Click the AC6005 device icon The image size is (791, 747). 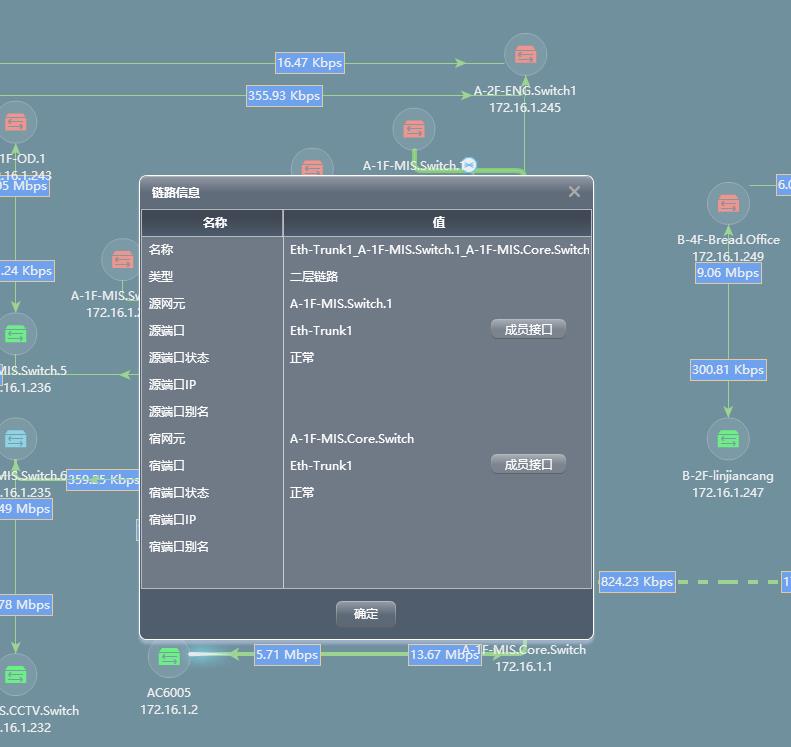169,657
